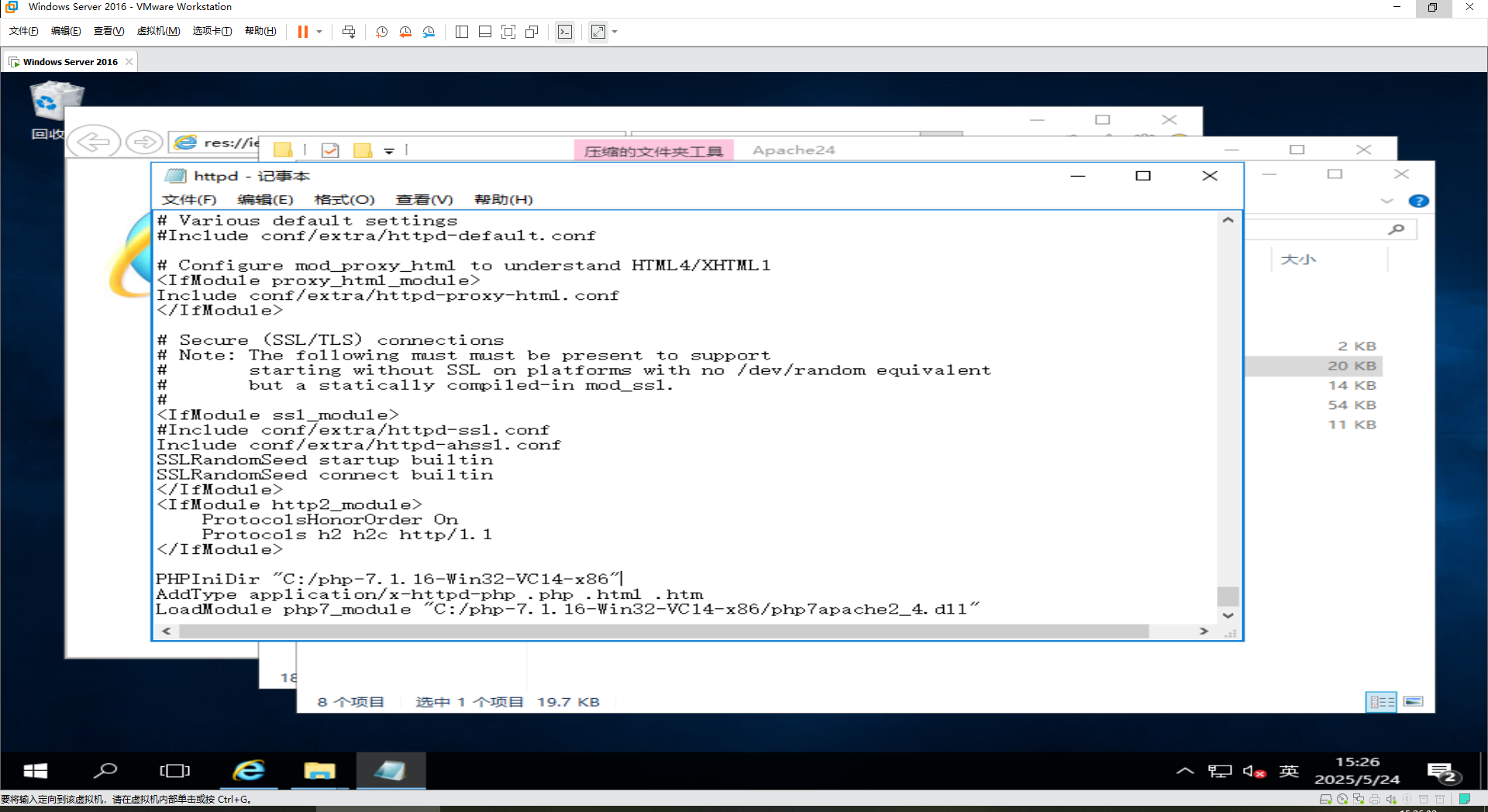Show the console view icon
1488x812 pixels.
tap(565, 32)
